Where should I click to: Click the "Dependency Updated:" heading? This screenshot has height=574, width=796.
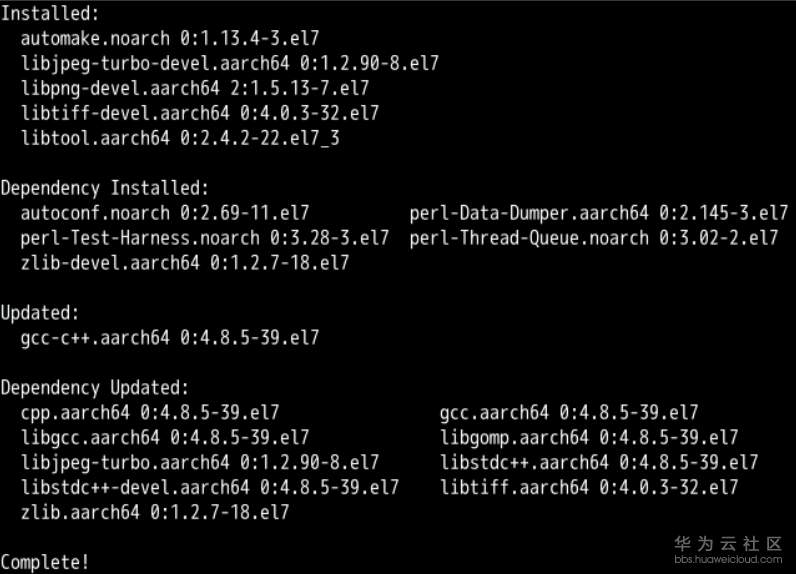tap(94, 388)
